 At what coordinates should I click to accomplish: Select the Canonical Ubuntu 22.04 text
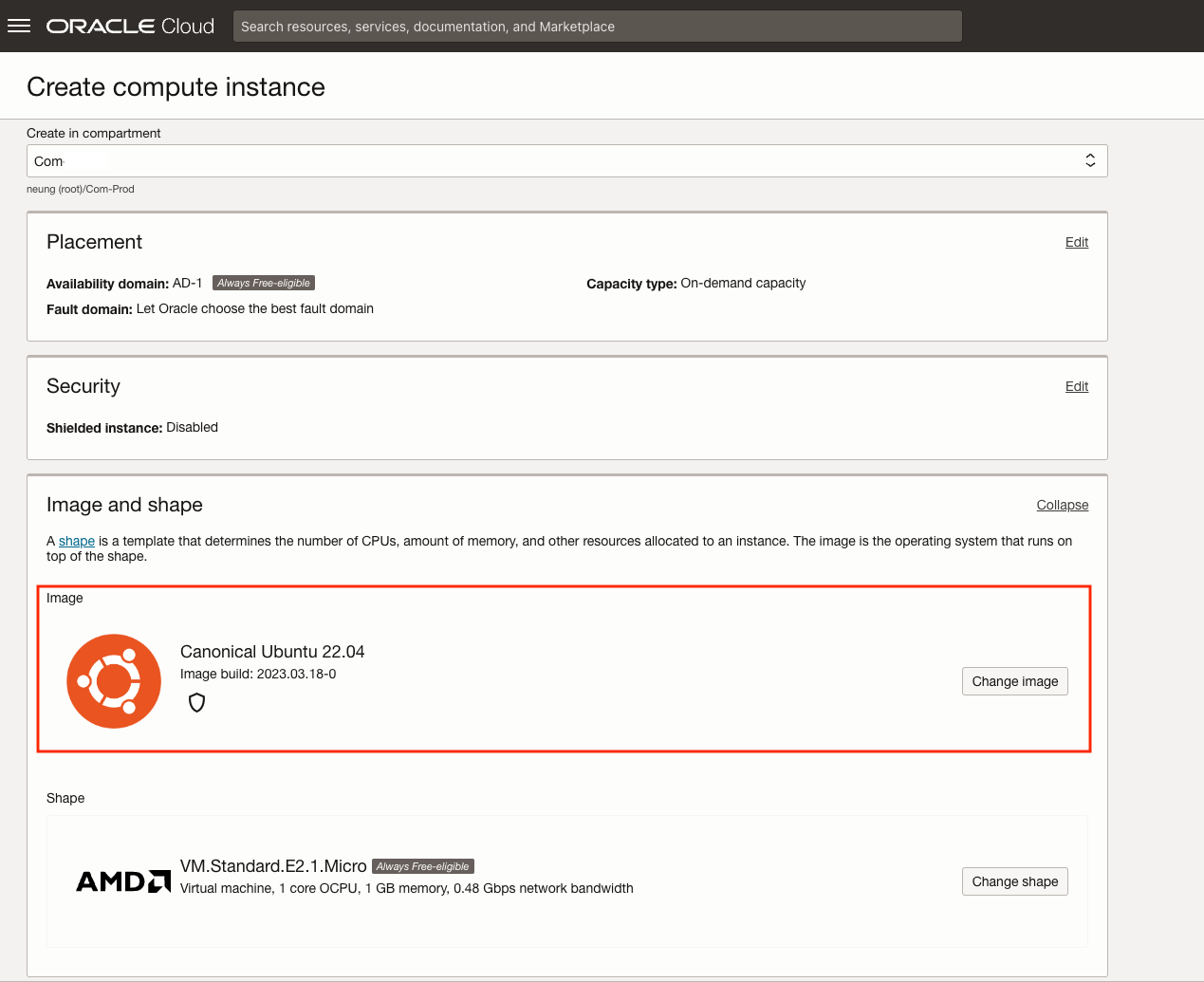272,652
